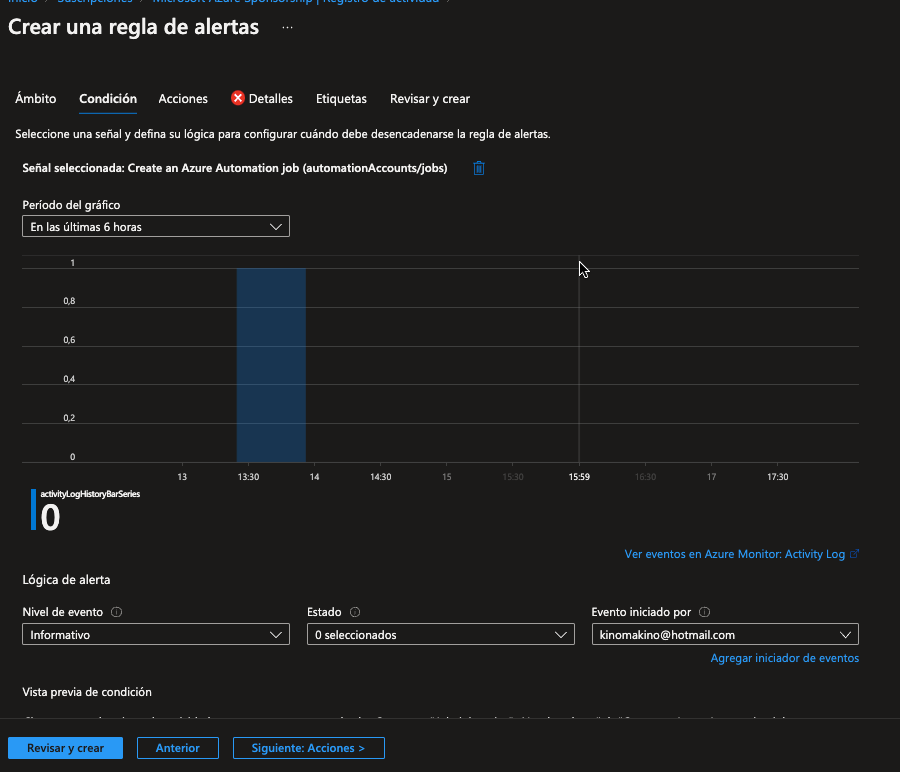Open the ellipsis menu next to page title

coord(288,28)
